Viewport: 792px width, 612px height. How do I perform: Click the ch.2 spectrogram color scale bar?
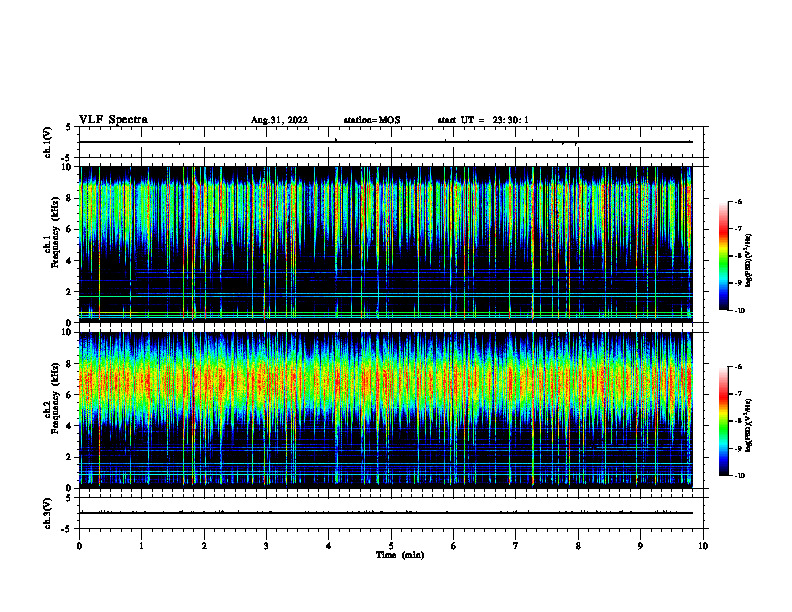724,421
